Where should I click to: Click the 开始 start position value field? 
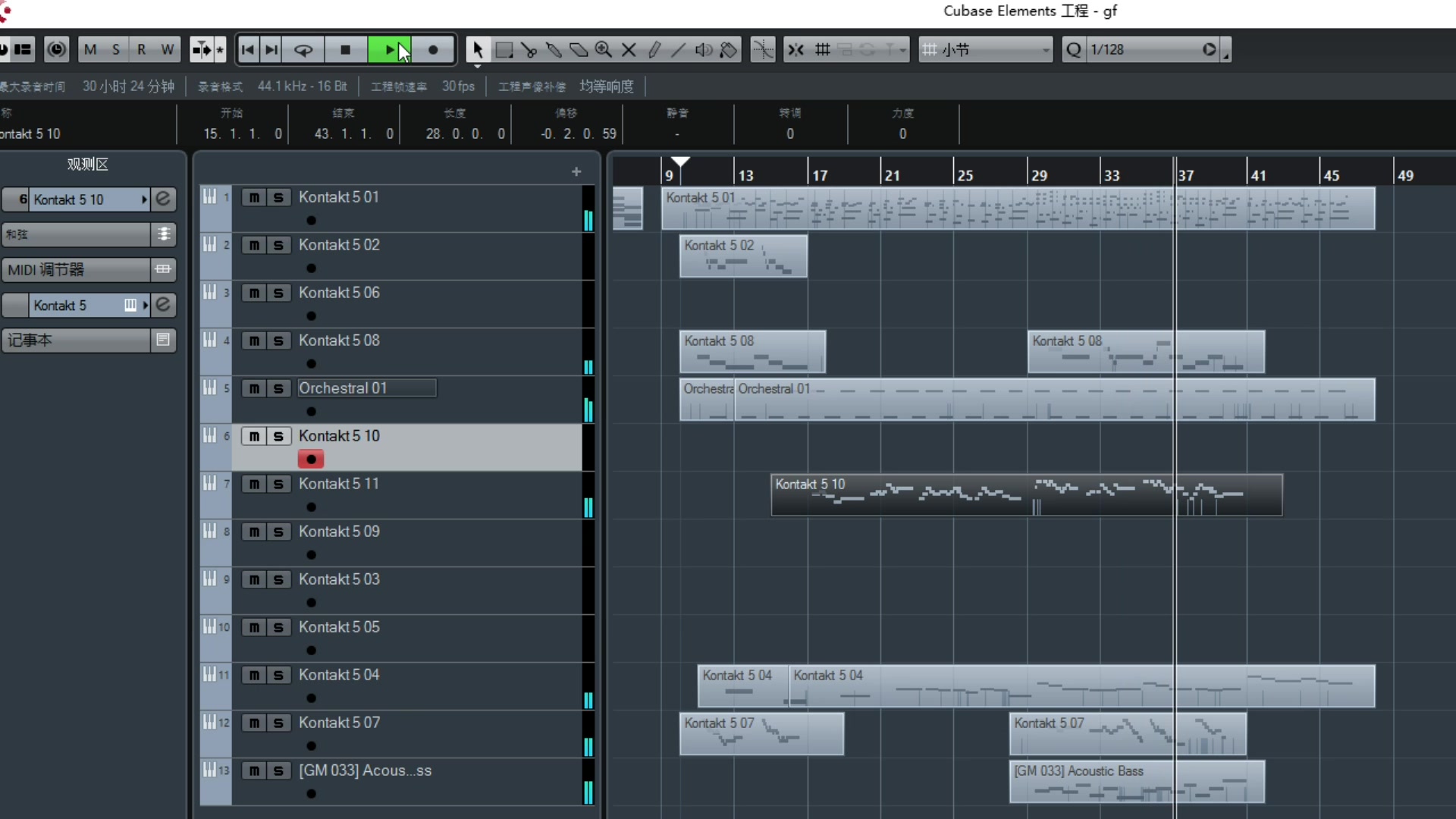click(242, 134)
